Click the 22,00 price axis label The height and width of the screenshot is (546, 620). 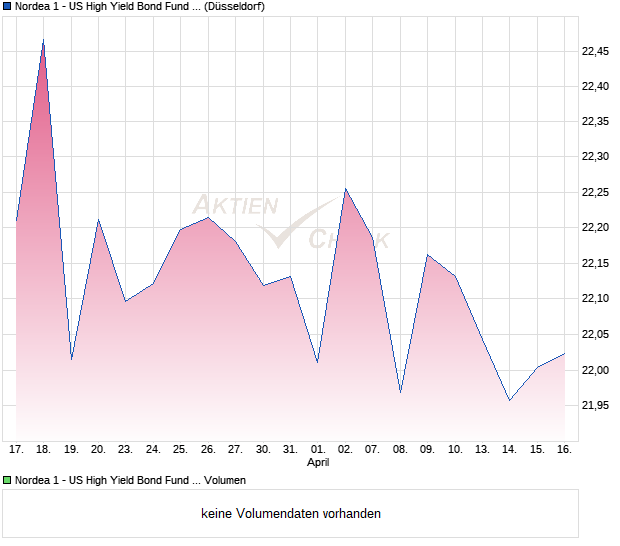click(595, 370)
